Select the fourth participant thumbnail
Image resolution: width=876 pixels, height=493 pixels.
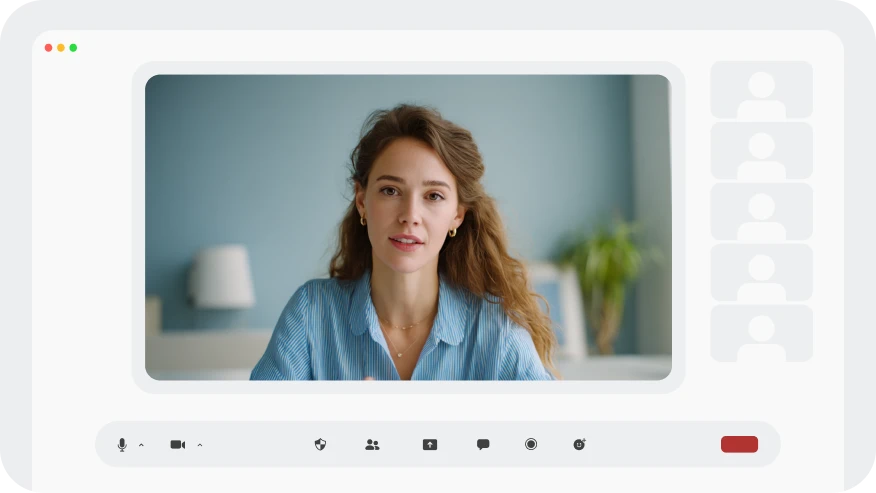click(x=761, y=273)
